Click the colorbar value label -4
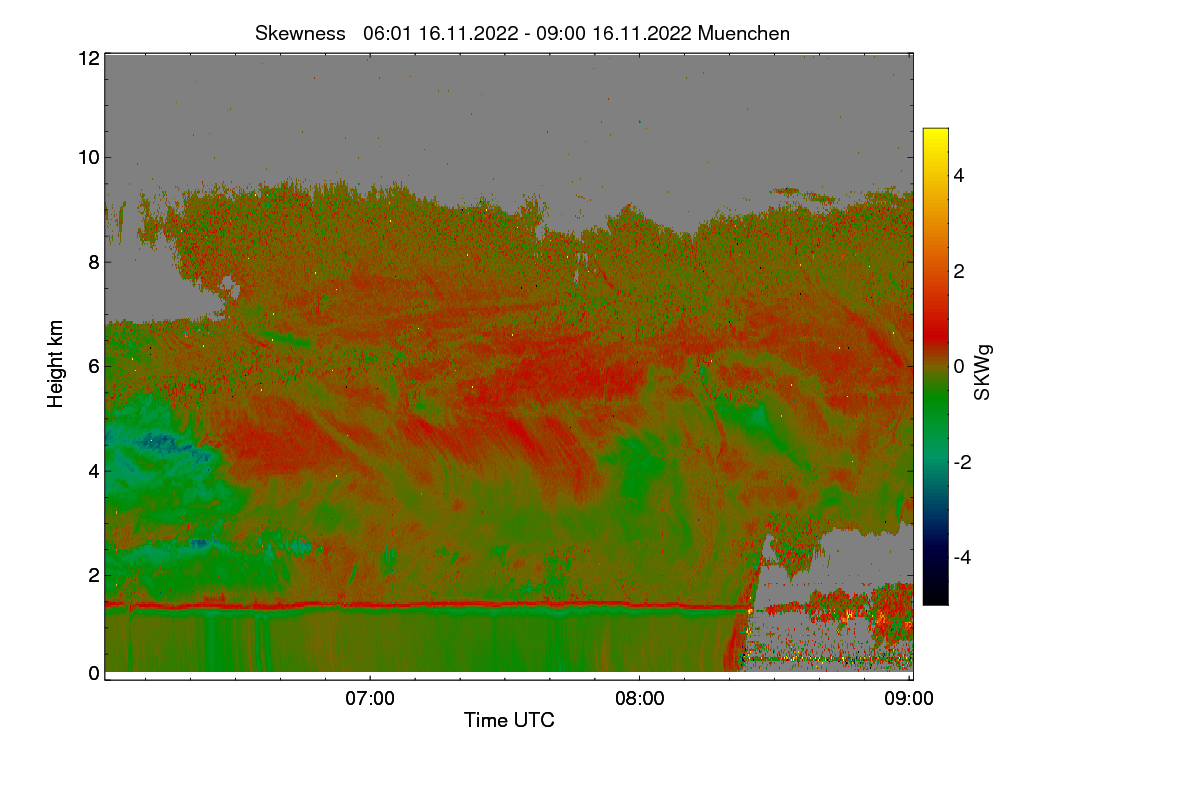 (x=960, y=557)
